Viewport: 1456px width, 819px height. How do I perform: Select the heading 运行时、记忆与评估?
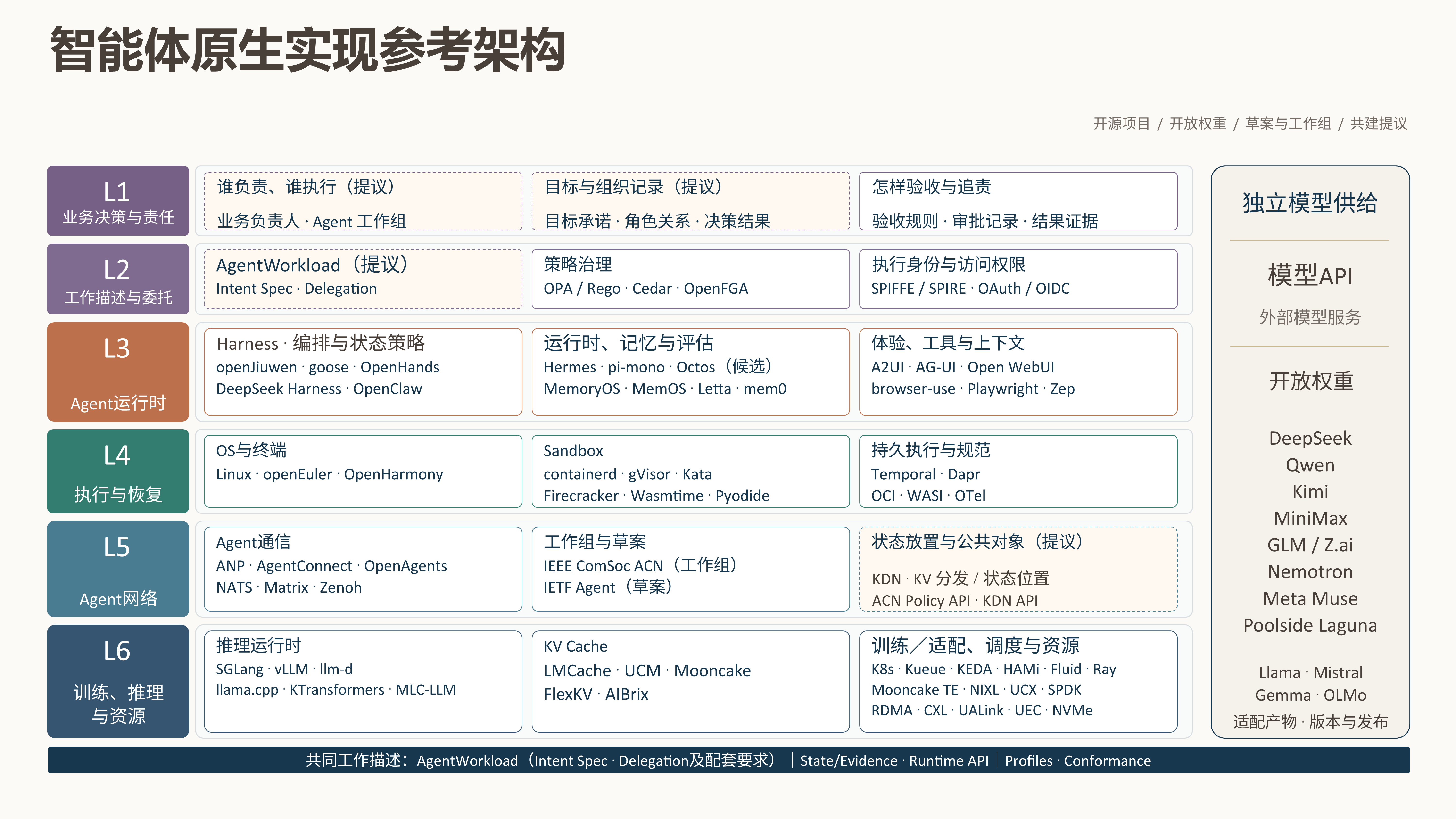[629, 343]
